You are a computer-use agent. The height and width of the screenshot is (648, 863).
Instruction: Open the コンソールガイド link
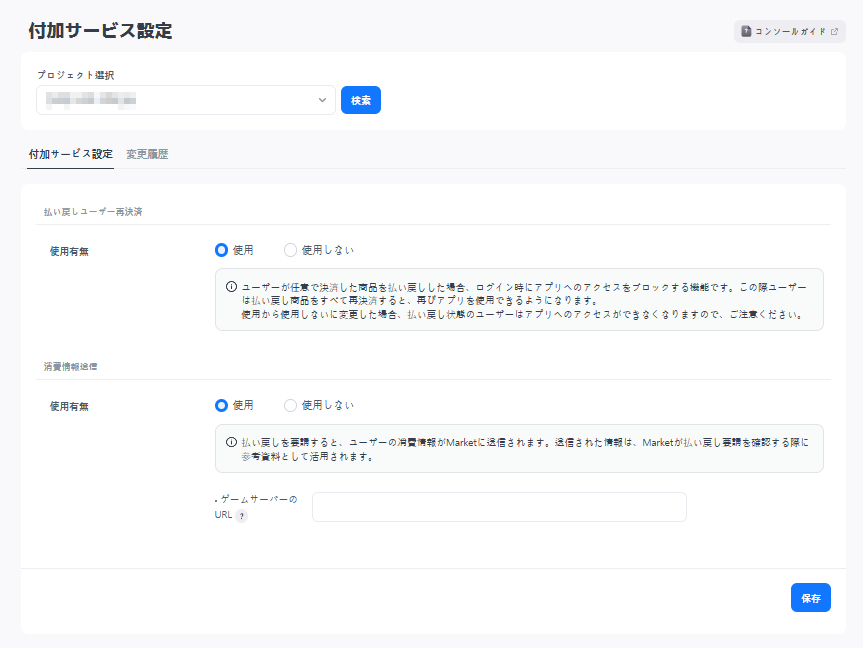pyautogui.click(x=789, y=32)
